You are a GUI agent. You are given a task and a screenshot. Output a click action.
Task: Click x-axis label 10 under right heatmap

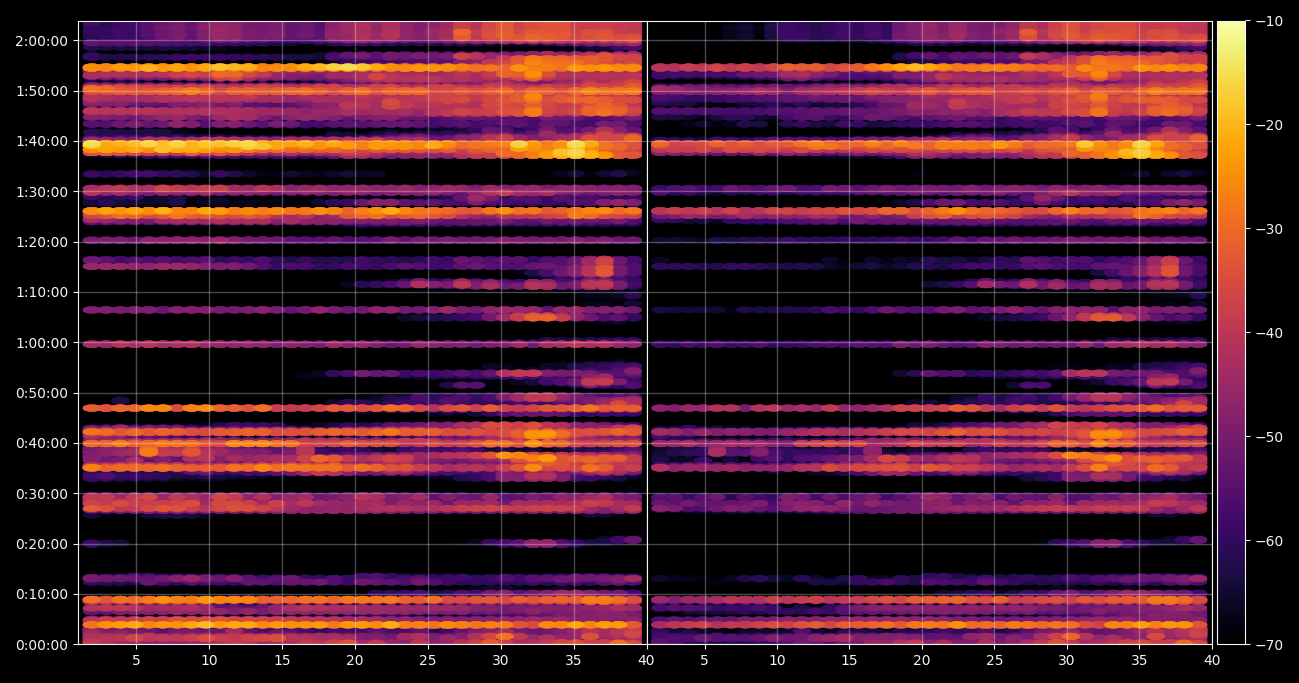coord(777,660)
